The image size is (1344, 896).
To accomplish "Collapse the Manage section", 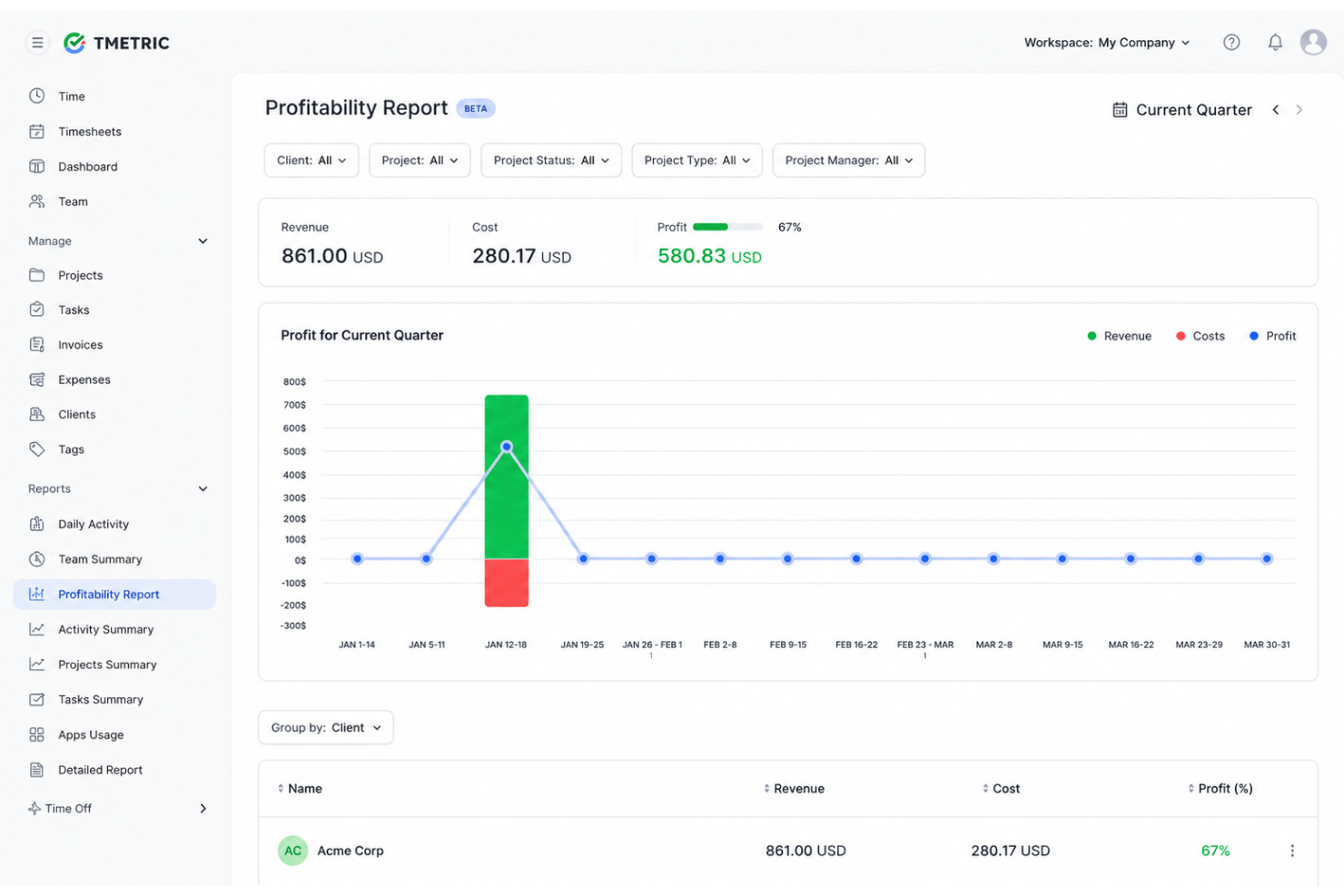I will [x=203, y=241].
